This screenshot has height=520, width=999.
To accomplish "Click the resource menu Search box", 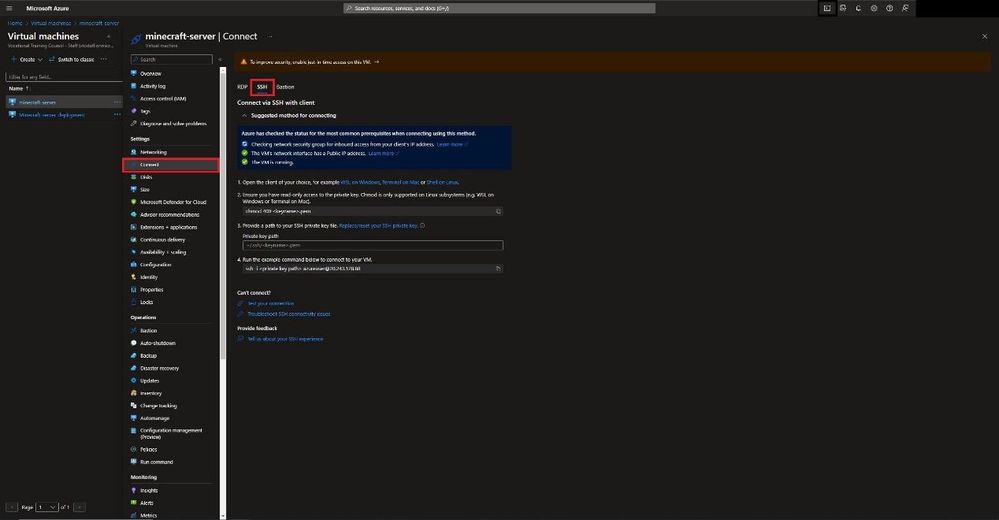I will pyautogui.click(x=171, y=59).
